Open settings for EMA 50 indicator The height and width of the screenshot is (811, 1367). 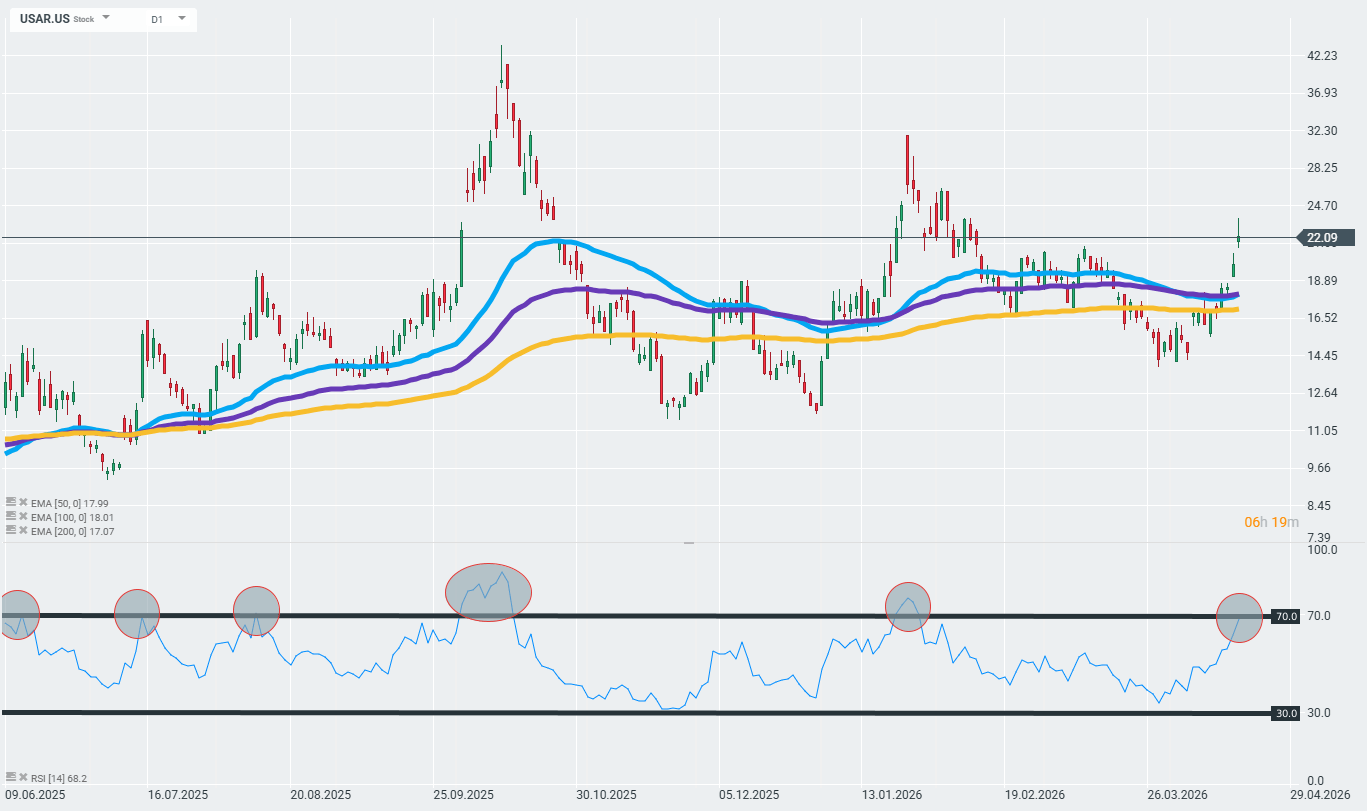click(10, 503)
